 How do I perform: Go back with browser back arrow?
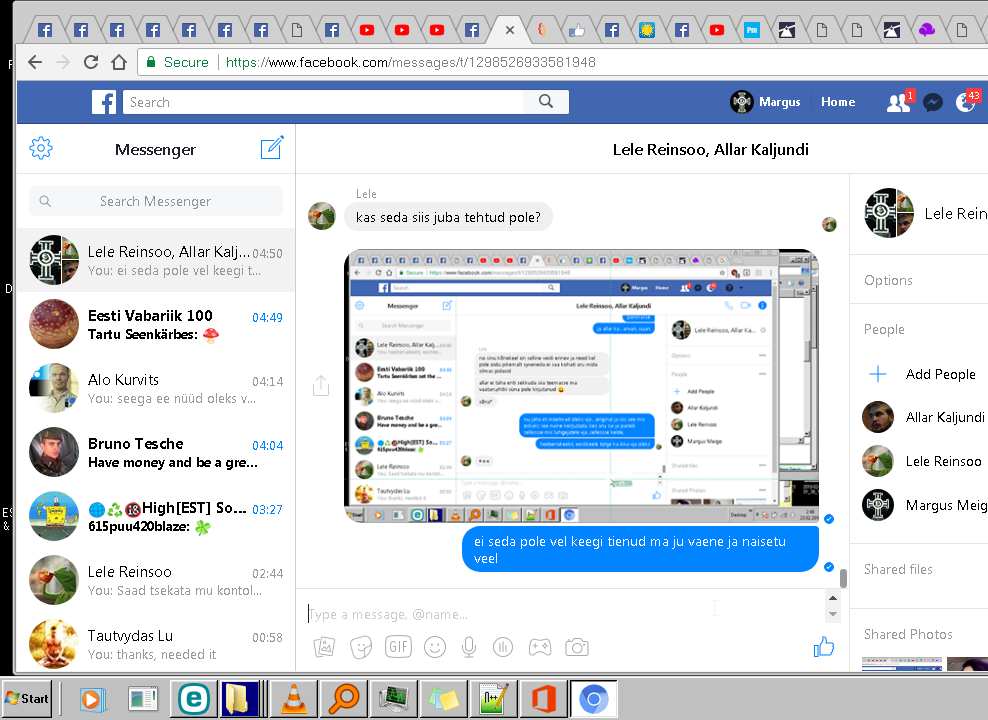(35, 62)
